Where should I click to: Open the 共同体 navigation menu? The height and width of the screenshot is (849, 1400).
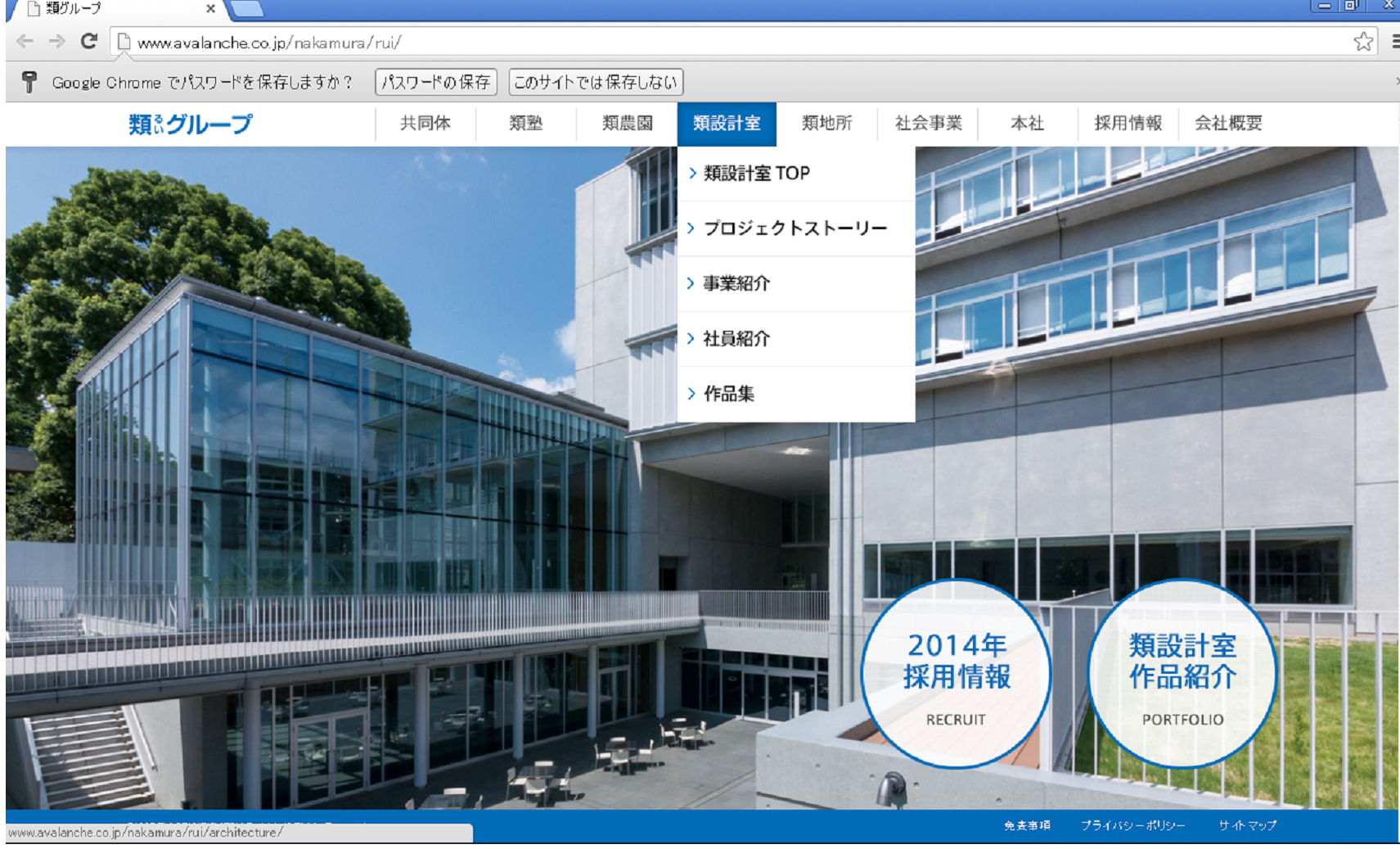pyautogui.click(x=425, y=124)
